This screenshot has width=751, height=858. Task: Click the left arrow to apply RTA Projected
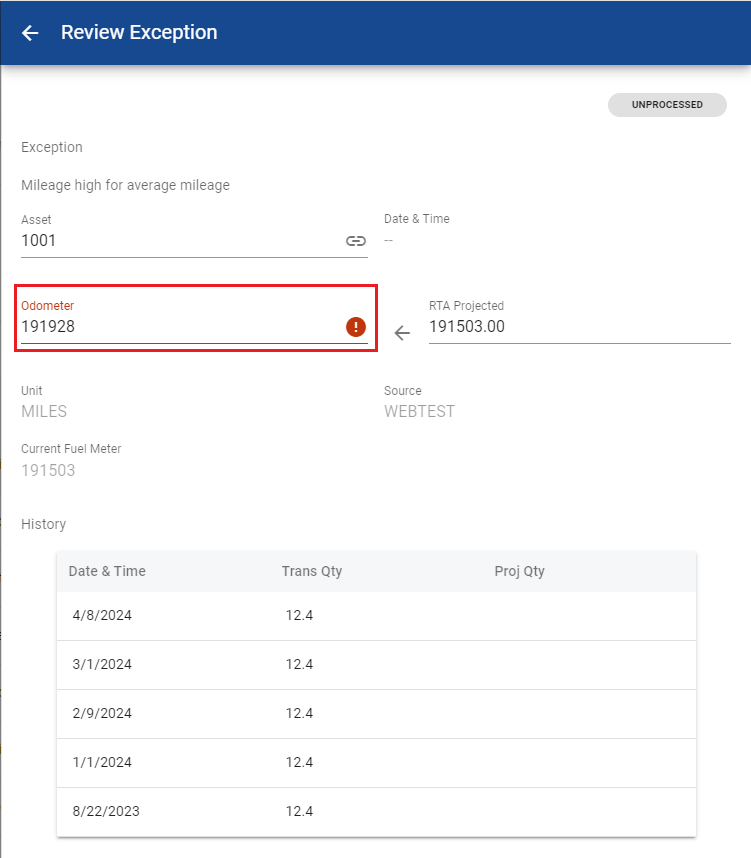click(x=402, y=333)
